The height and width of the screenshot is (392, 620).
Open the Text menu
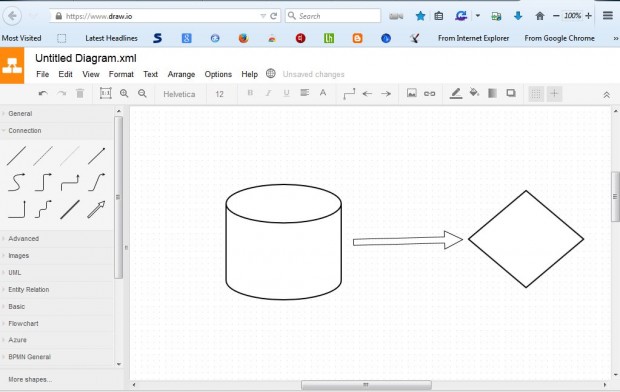(150, 74)
